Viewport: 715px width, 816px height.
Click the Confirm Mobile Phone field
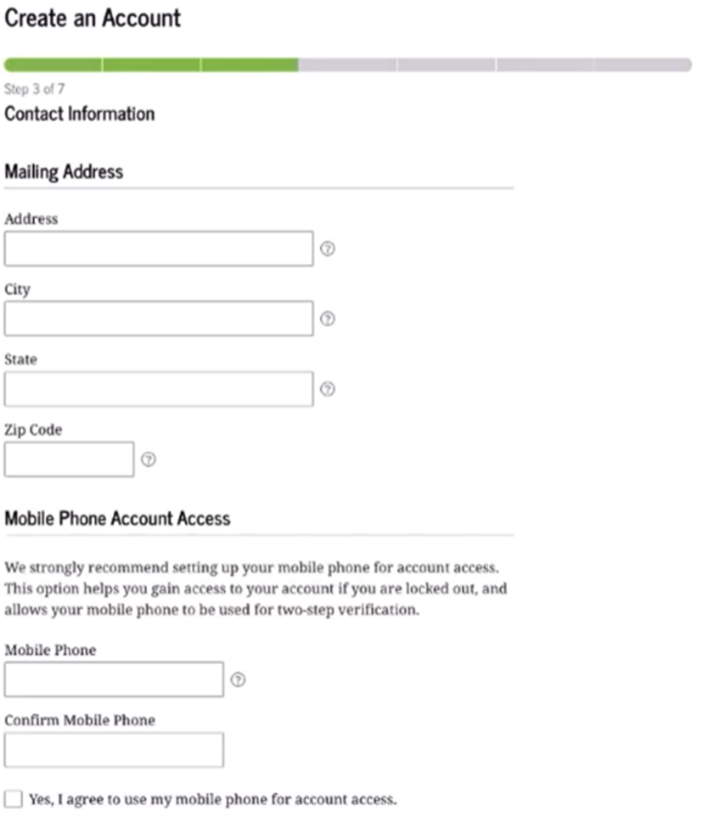[x=113, y=749]
